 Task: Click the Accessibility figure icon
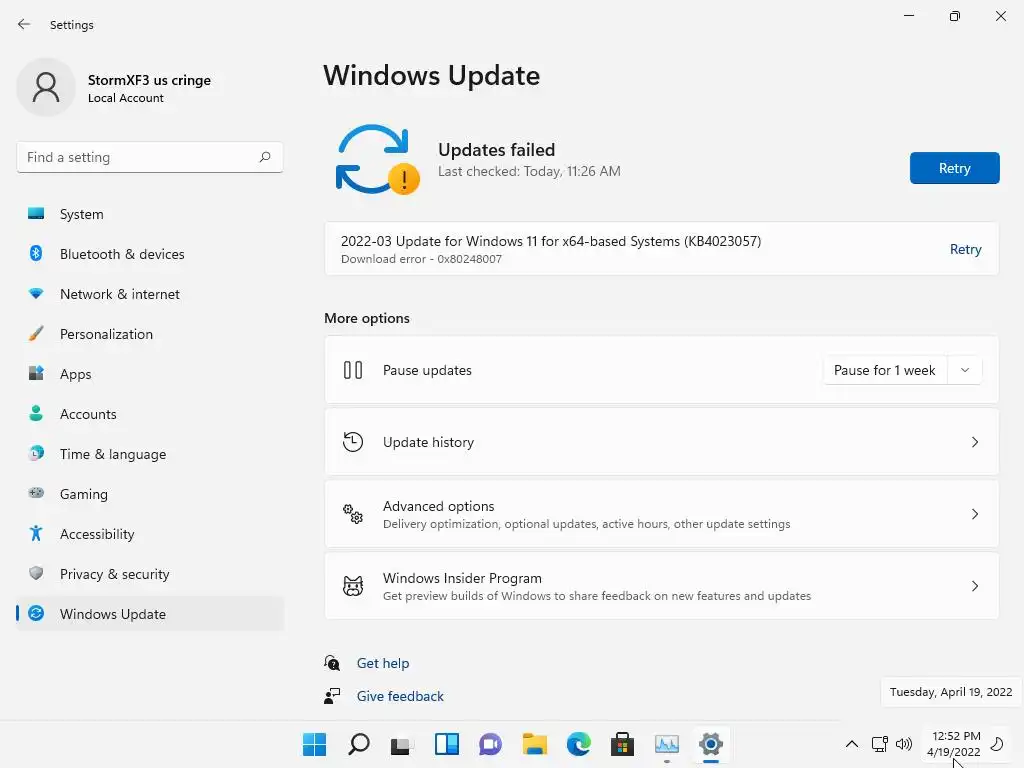(36, 534)
